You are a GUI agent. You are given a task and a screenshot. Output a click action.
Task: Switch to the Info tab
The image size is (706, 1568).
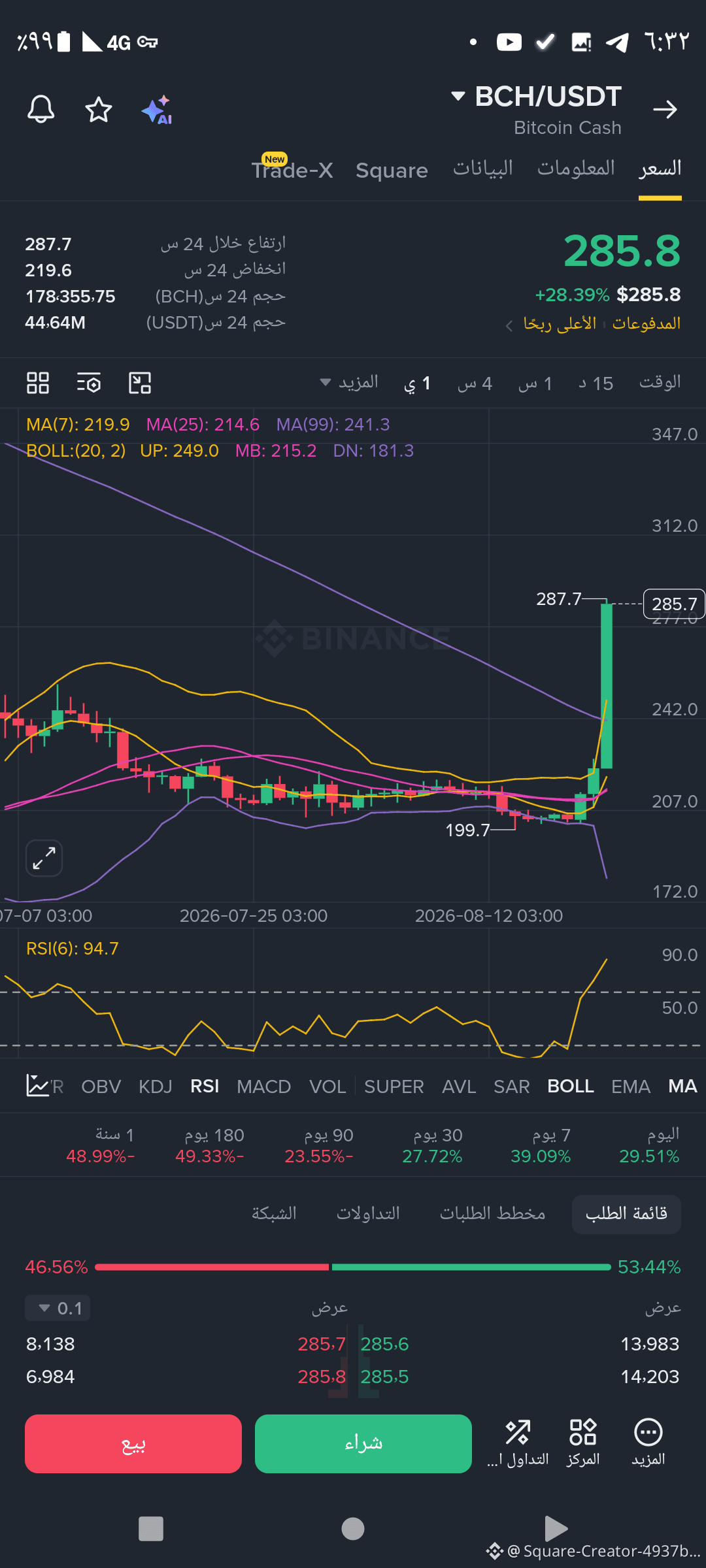point(576,169)
